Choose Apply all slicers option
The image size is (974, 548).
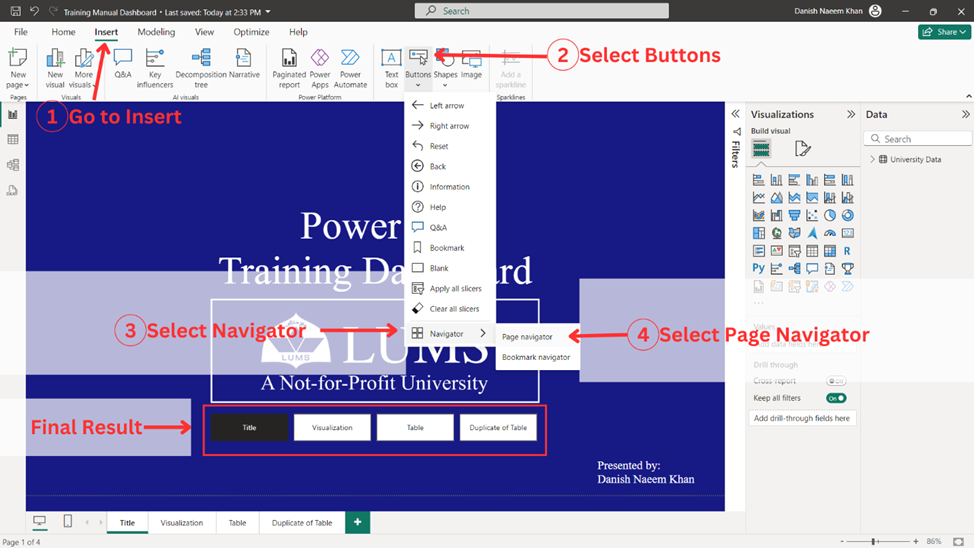[x=450, y=288]
